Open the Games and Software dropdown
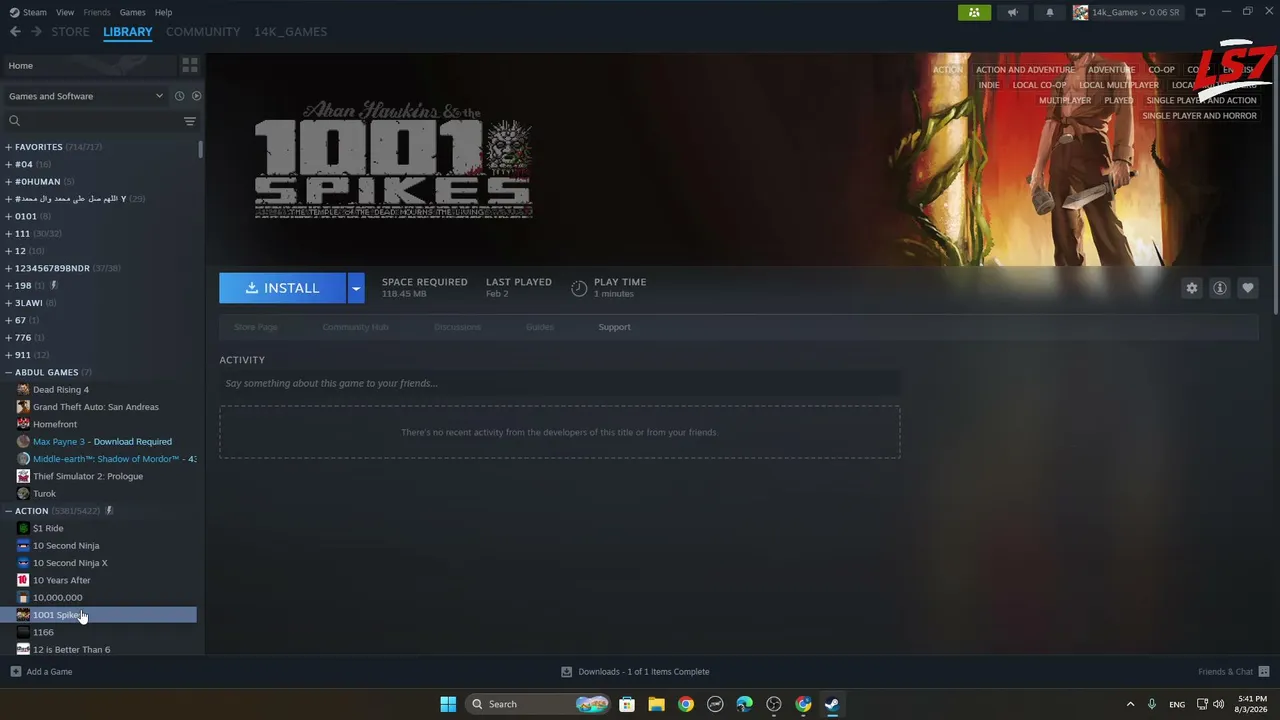 tap(85, 96)
